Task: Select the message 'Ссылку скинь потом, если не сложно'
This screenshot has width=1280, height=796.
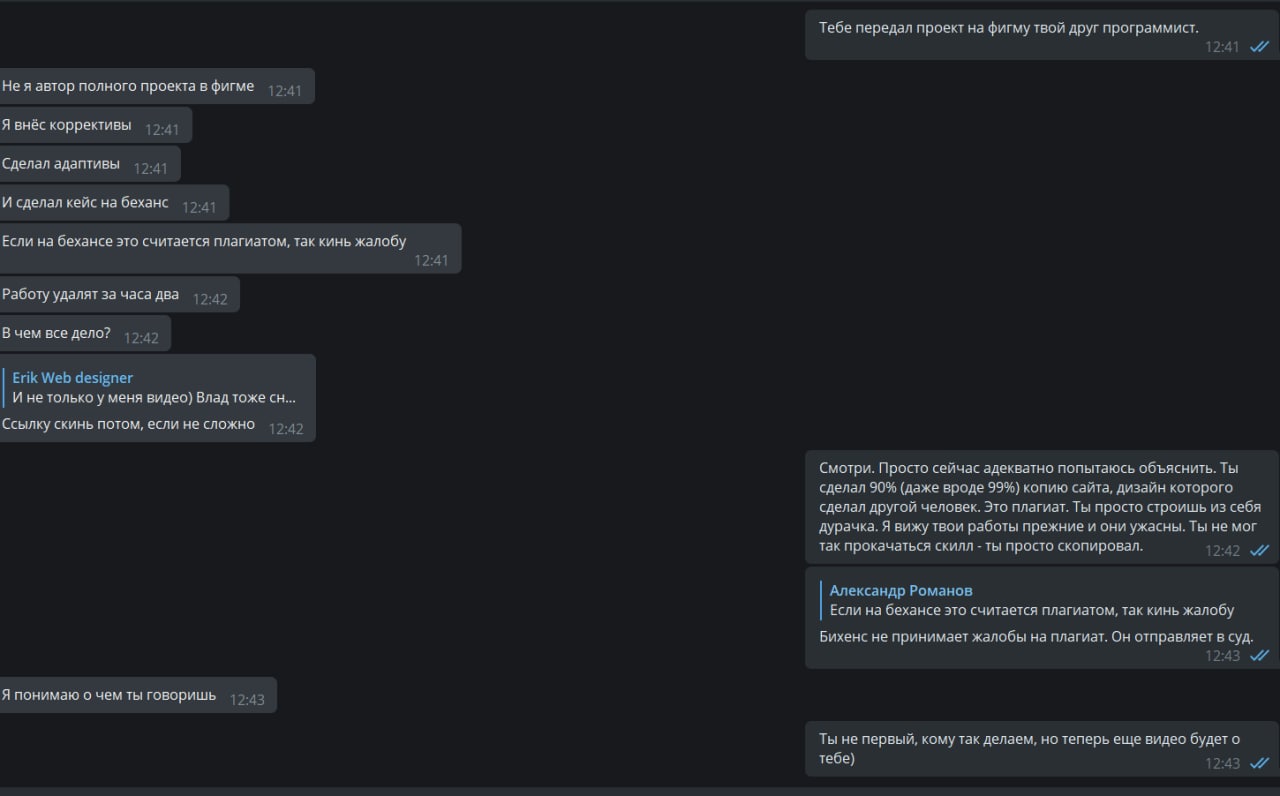Action: [128, 424]
